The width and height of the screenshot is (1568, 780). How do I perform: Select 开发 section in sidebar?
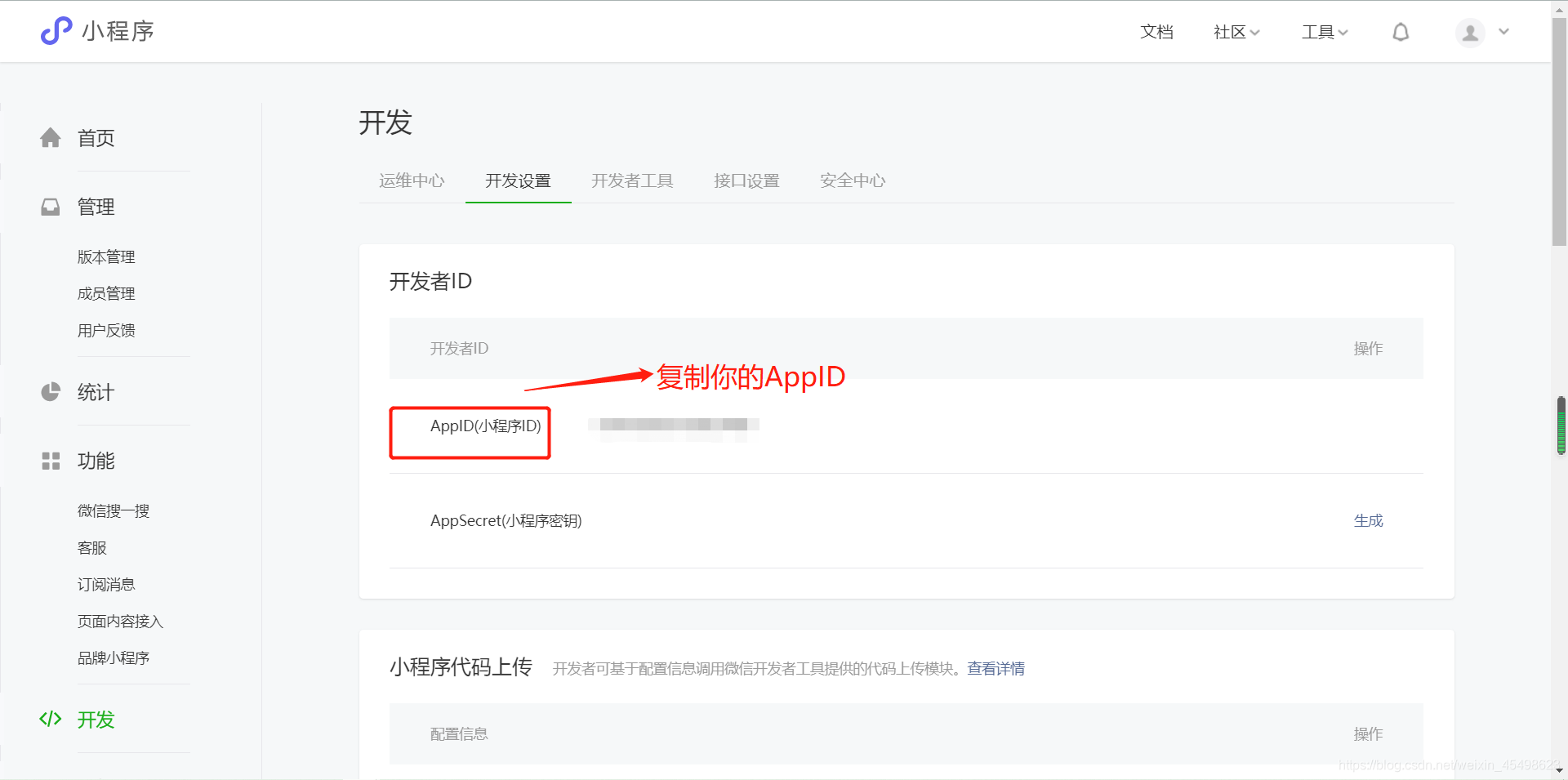pos(96,720)
